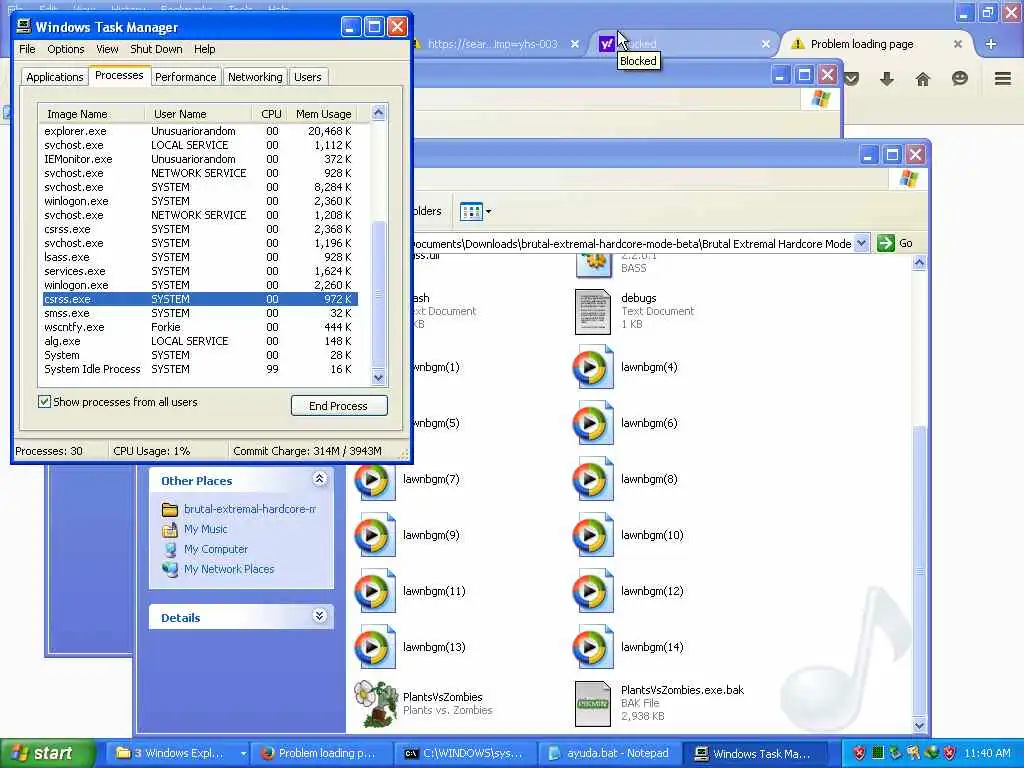Click the End Process button
This screenshot has height=768, width=1024.
(x=339, y=406)
